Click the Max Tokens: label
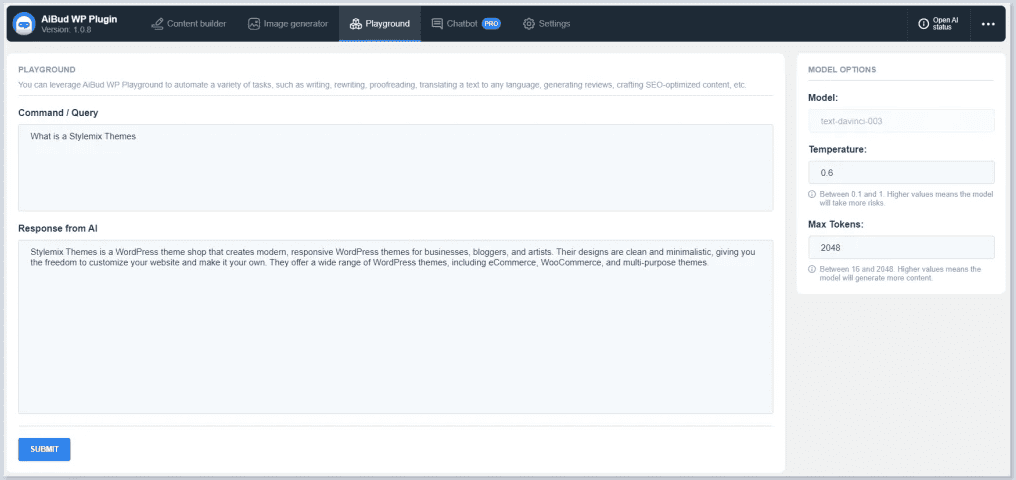Image resolution: width=1016 pixels, height=480 pixels. tap(836, 224)
